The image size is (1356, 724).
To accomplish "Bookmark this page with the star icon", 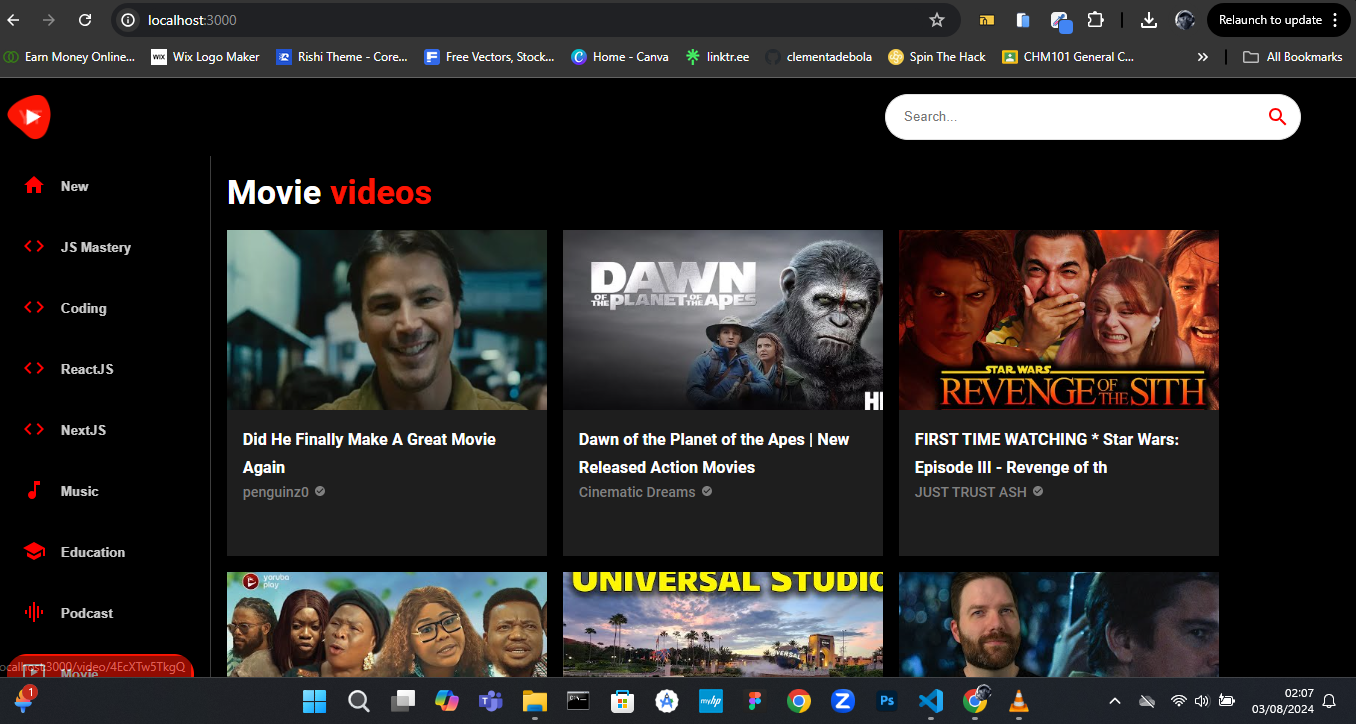I will click(x=937, y=20).
